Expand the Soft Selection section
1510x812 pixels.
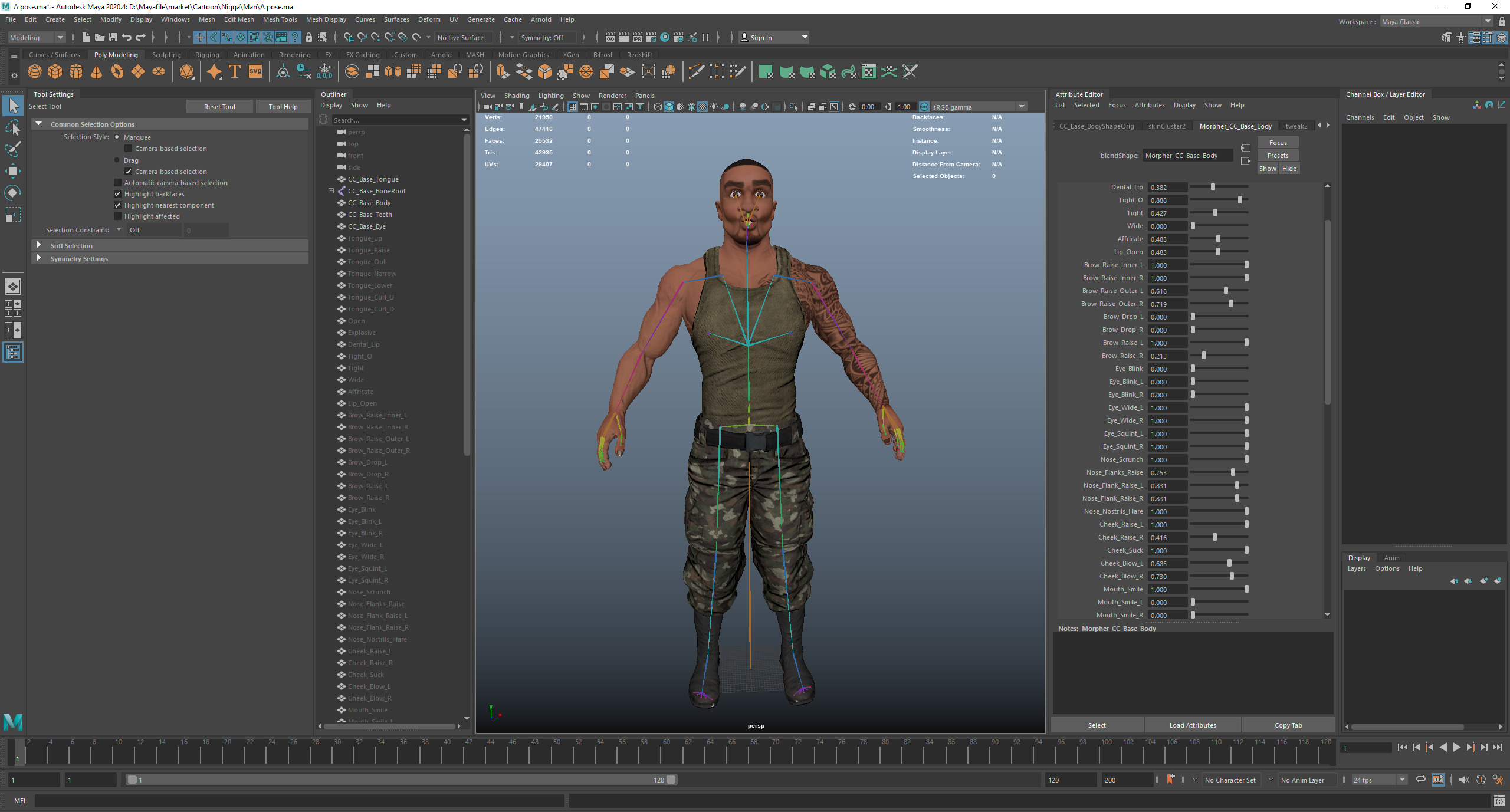pos(39,245)
